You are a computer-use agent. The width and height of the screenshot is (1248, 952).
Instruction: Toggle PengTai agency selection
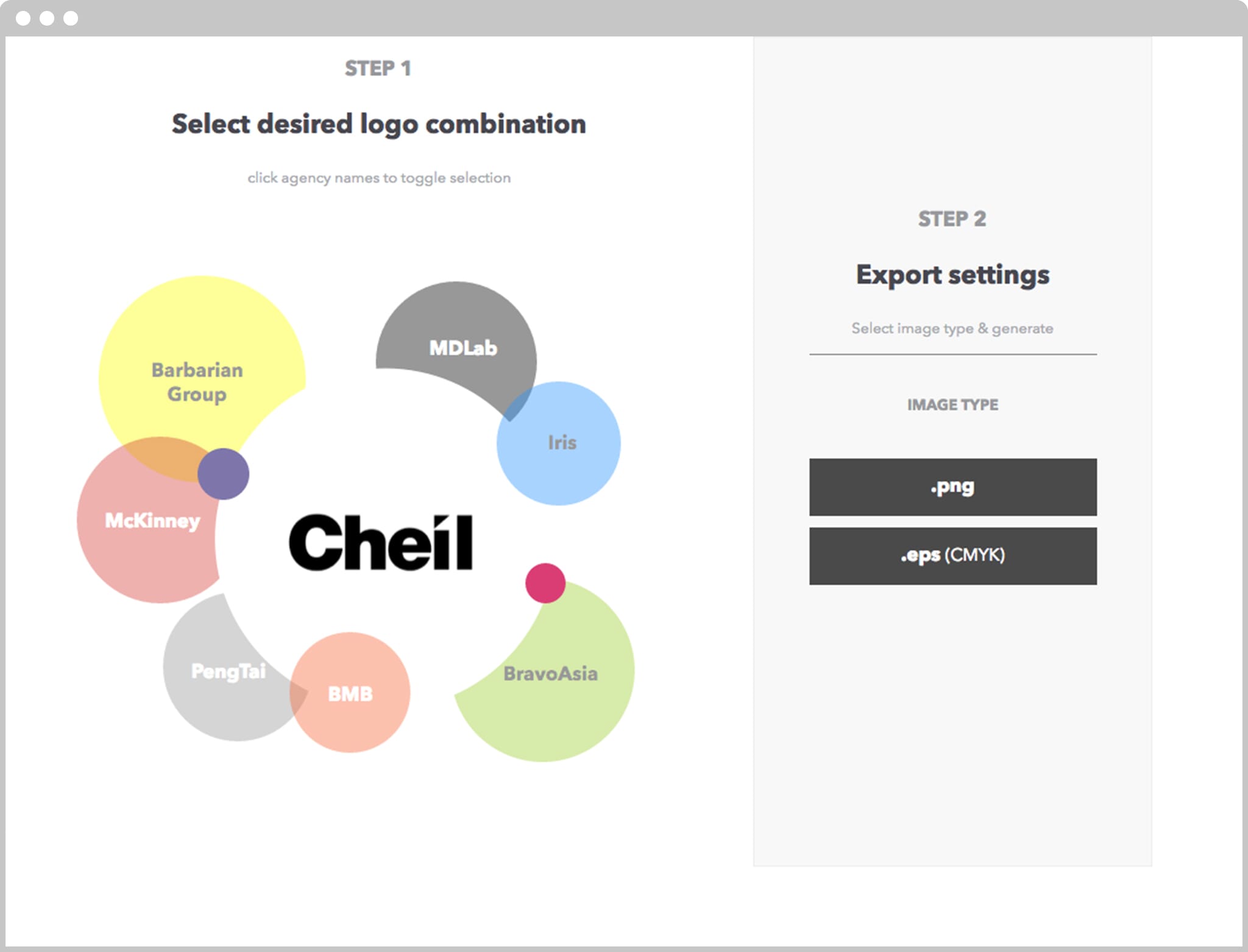click(x=229, y=671)
